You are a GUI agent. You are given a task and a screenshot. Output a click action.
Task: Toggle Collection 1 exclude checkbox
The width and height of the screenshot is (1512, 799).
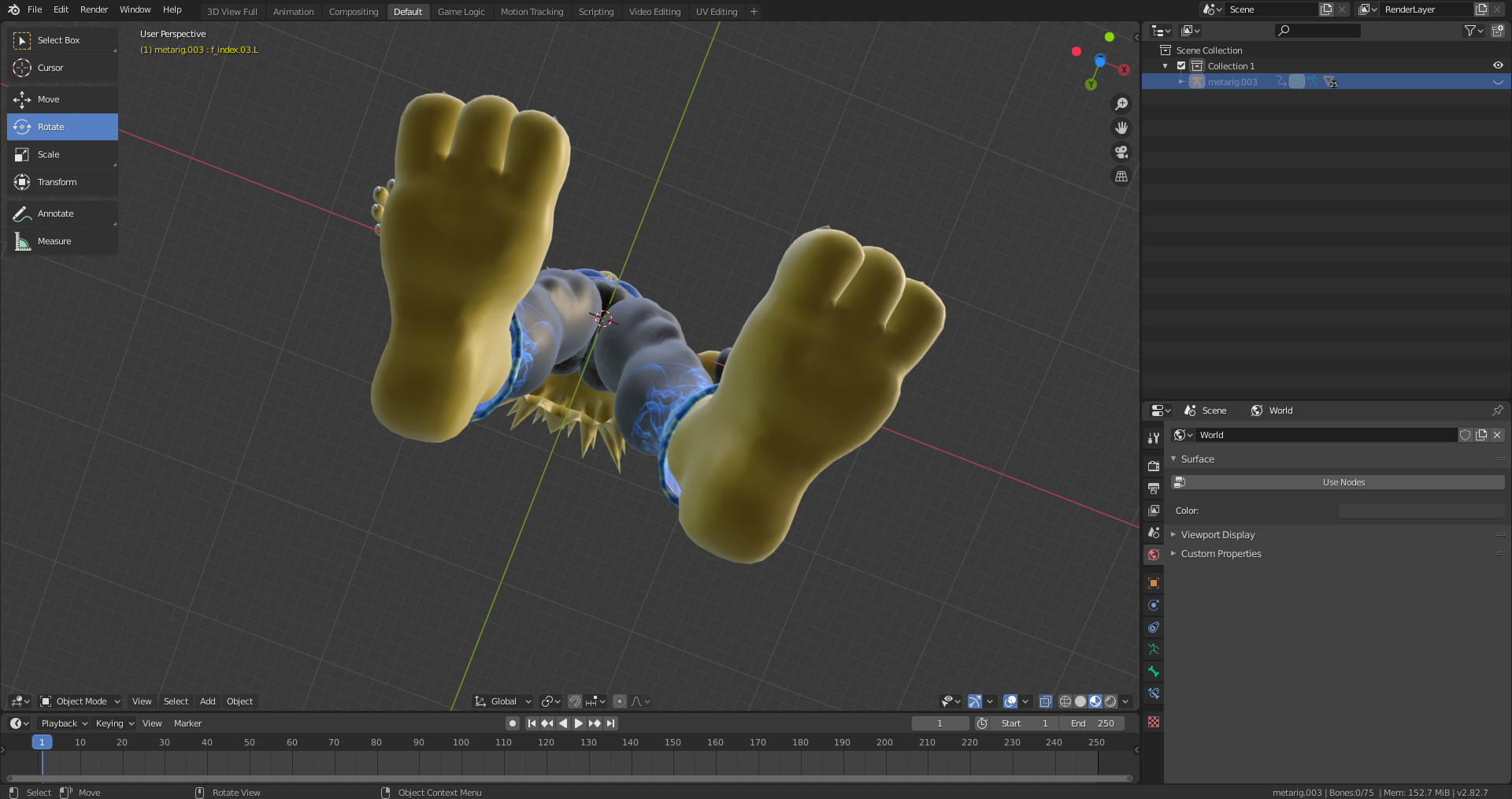click(1181, 66)
